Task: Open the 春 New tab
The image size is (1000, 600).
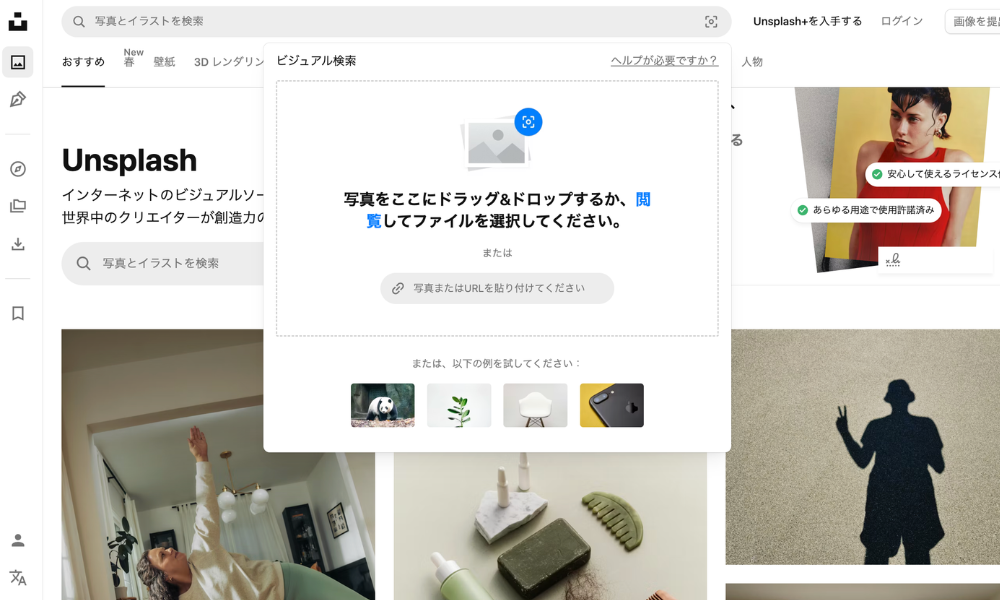Action: (130, 61)
